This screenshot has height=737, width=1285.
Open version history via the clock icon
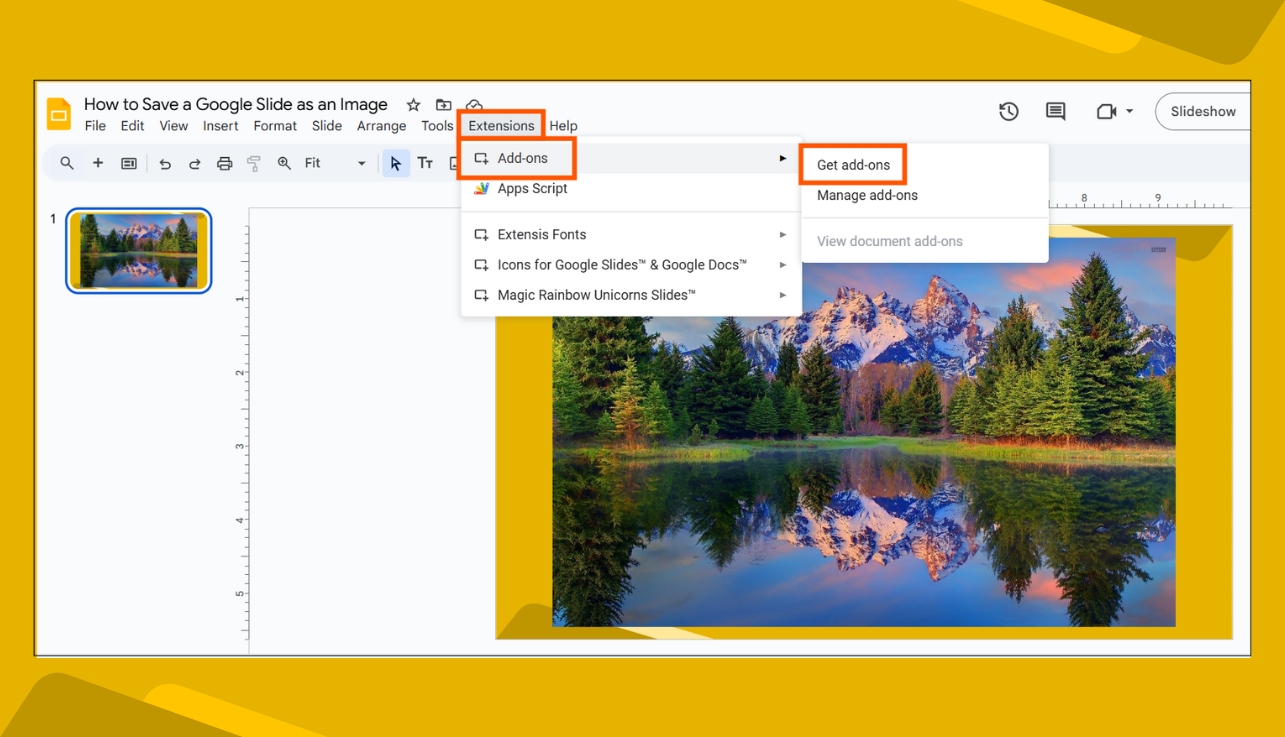click(x=1008, y=112)
